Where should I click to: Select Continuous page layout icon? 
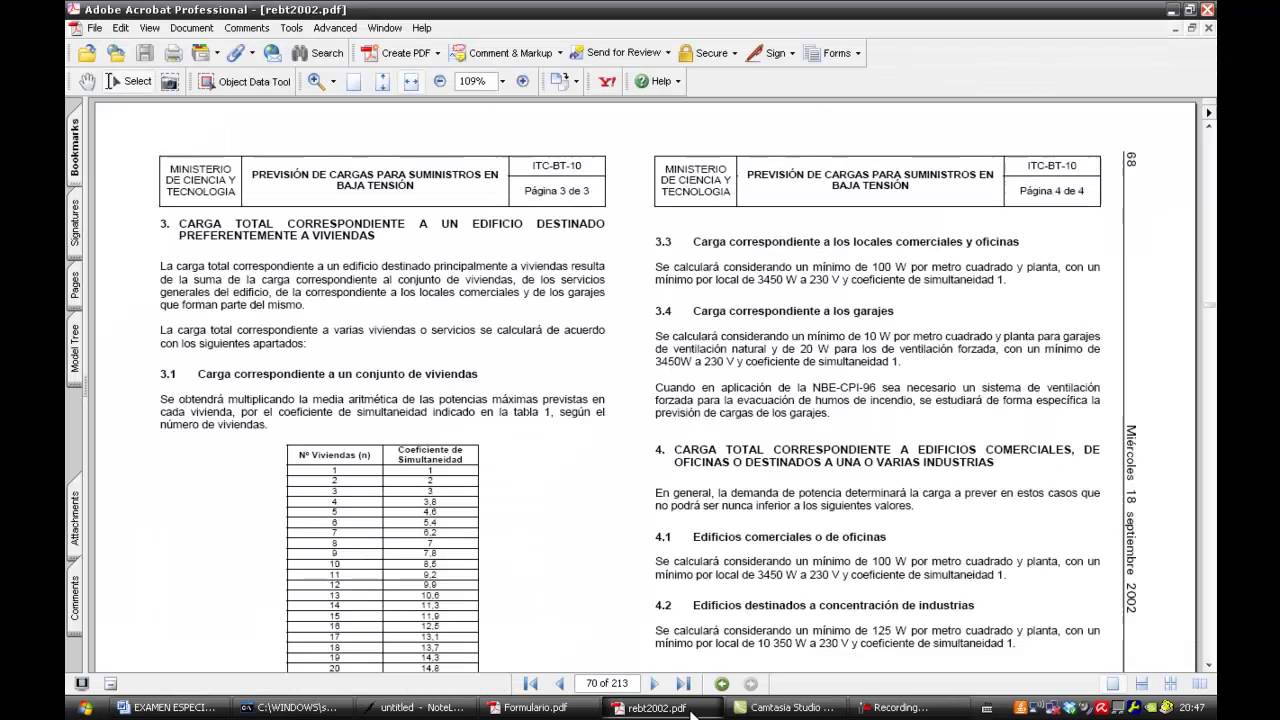[x=1141, y=684]
